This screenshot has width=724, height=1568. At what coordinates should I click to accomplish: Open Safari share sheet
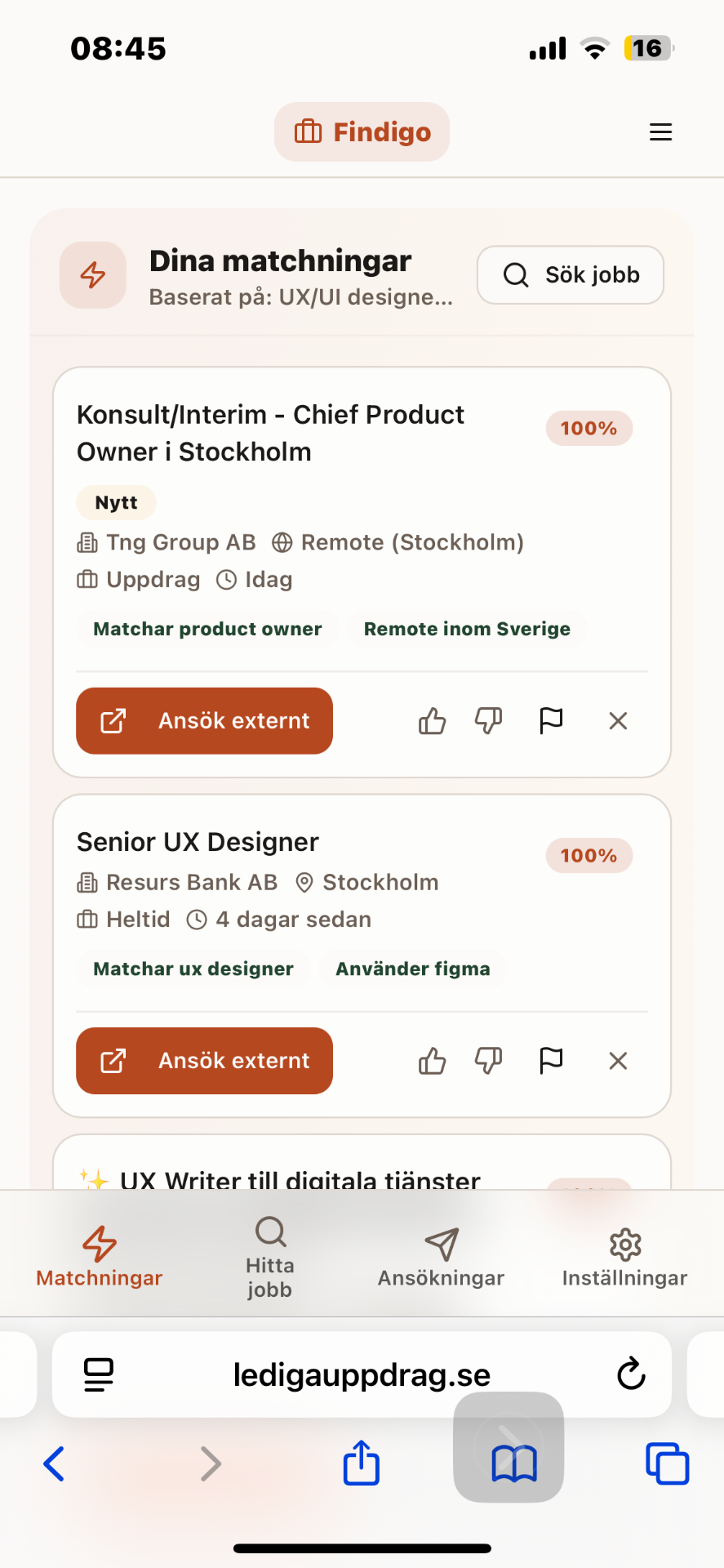(361, 1463)
